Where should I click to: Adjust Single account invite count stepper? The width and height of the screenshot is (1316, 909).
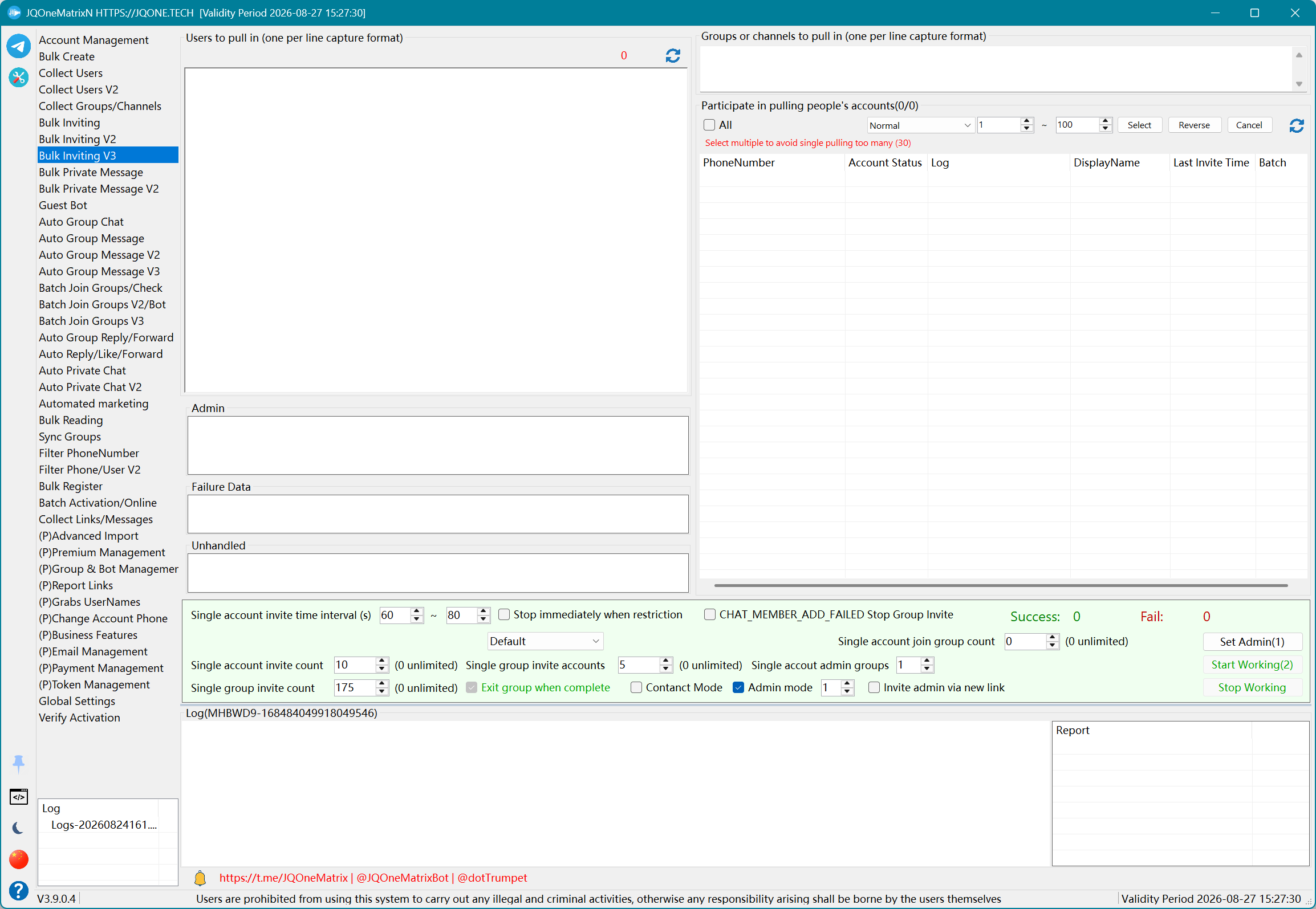(383, 665)
